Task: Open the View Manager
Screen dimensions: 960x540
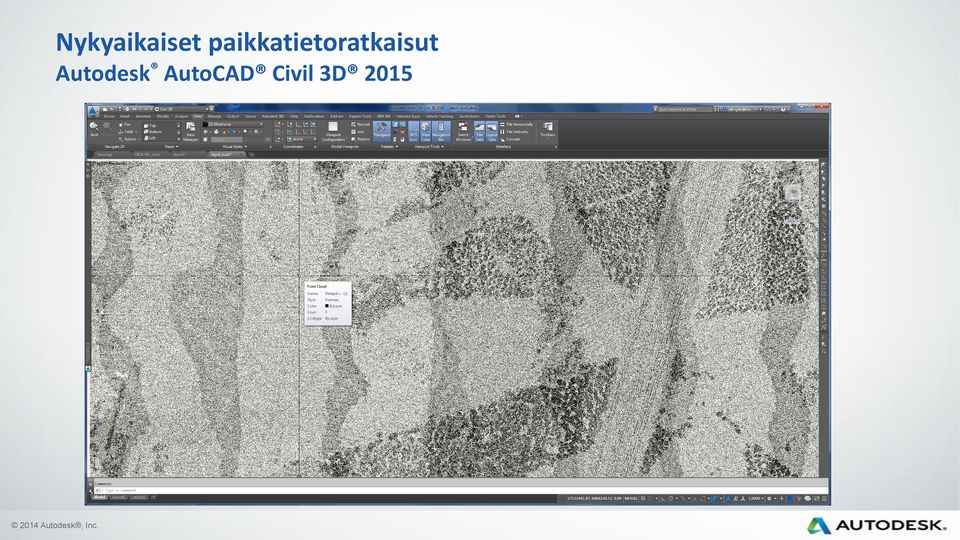Action: tap(190, 131)
